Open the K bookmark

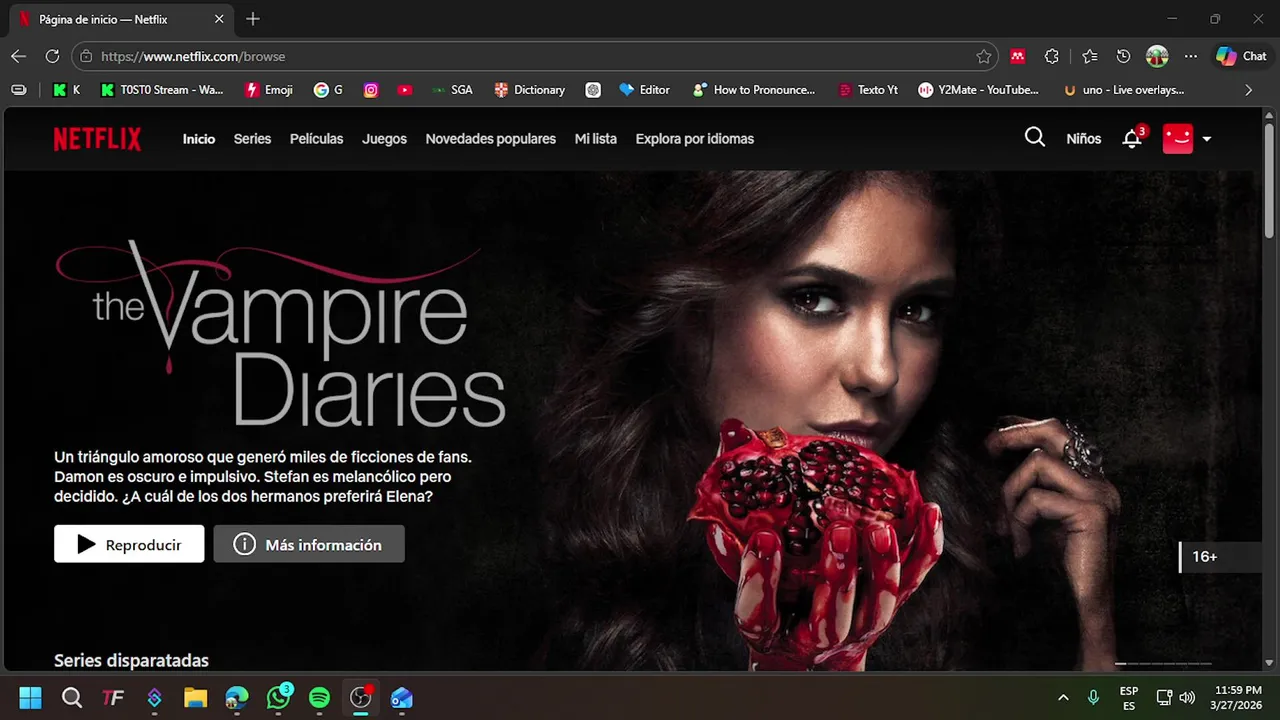[66, 90]
